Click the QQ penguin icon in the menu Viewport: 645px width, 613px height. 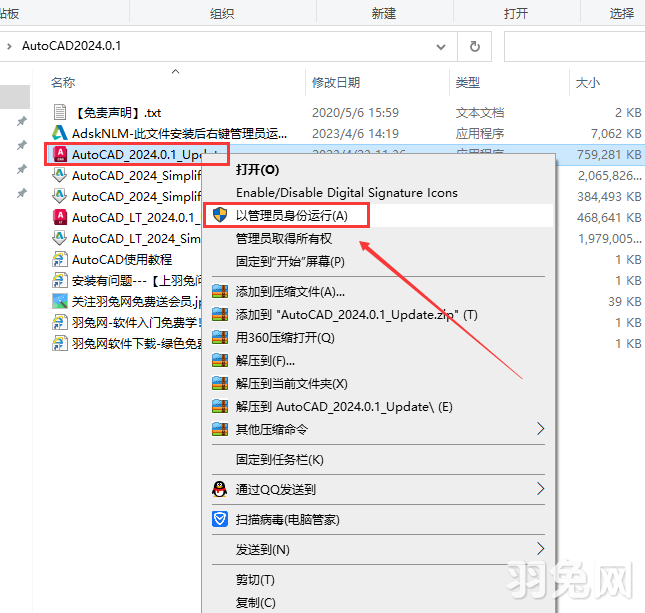[x=220, y=489]
